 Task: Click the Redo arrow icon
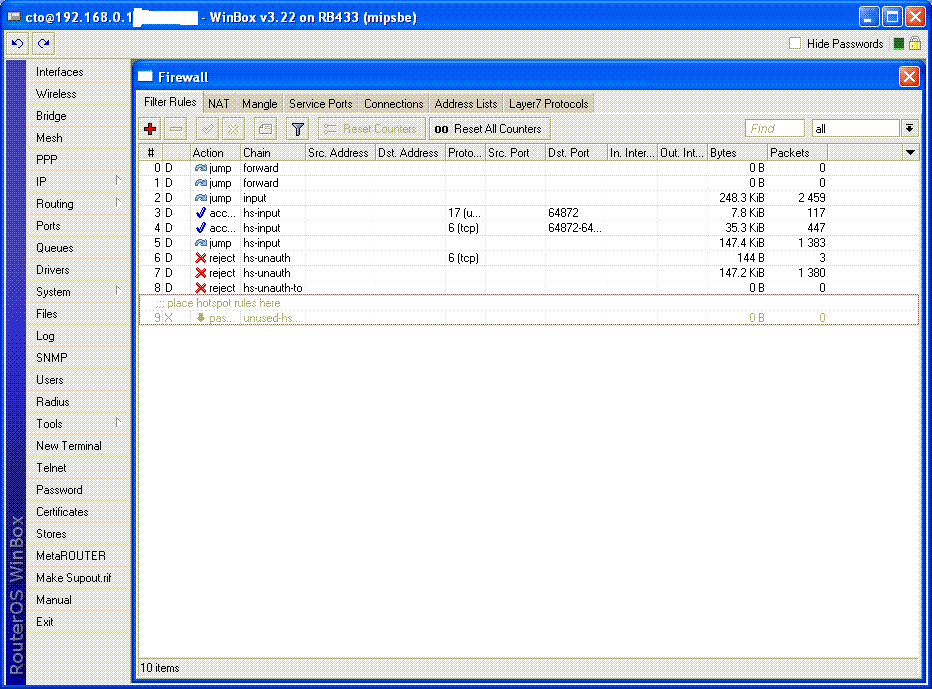(43, 43)
